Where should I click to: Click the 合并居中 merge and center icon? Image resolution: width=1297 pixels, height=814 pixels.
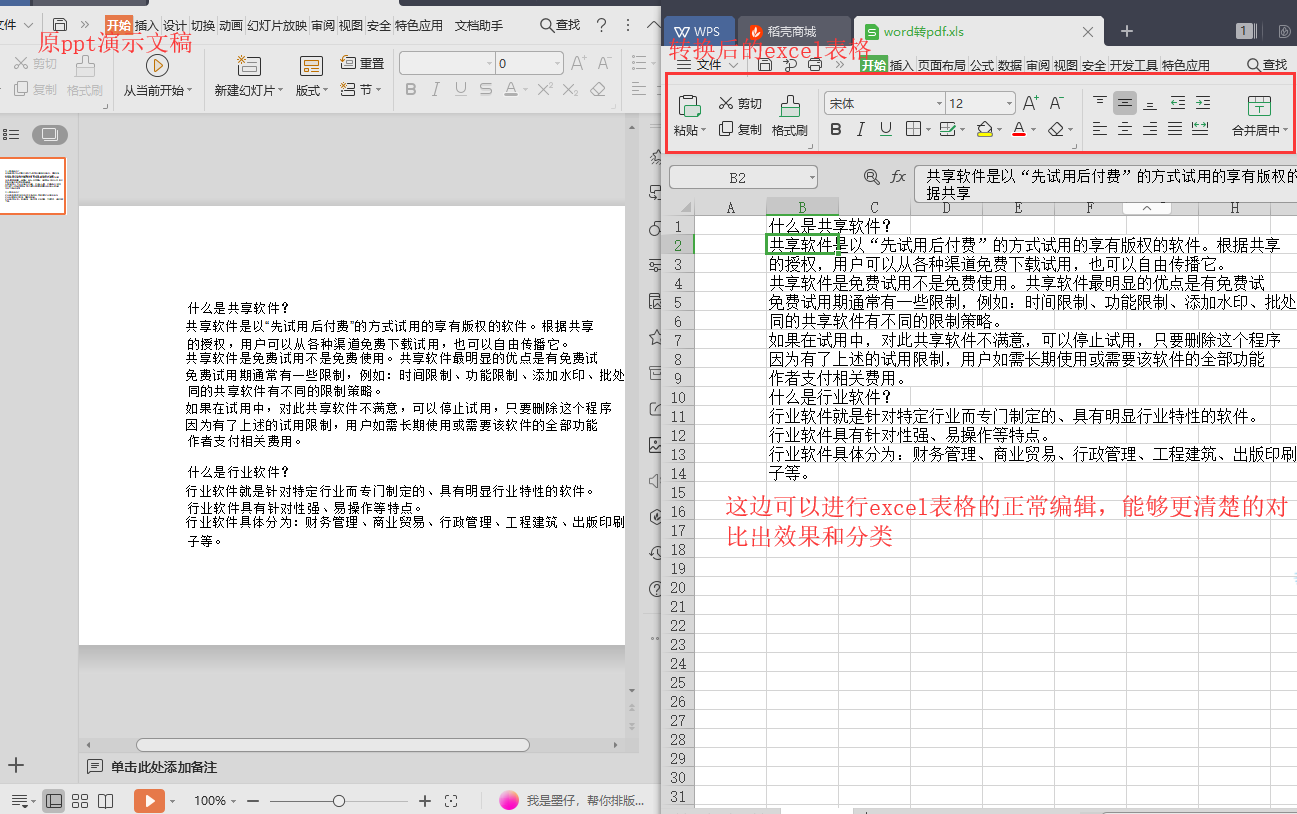pyautogui.click(x=1259, y=106)
